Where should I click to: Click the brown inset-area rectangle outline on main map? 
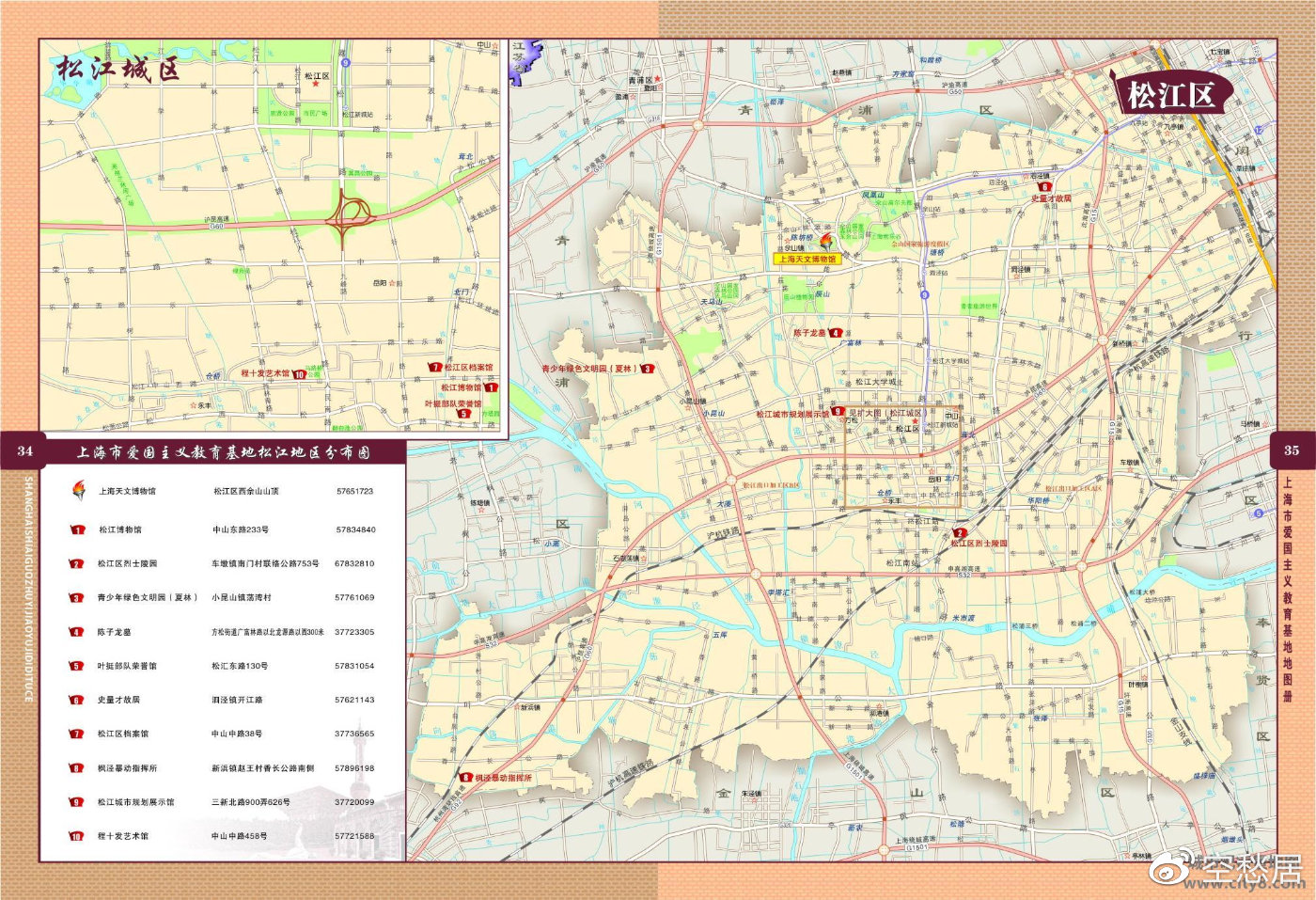point(902,458)
